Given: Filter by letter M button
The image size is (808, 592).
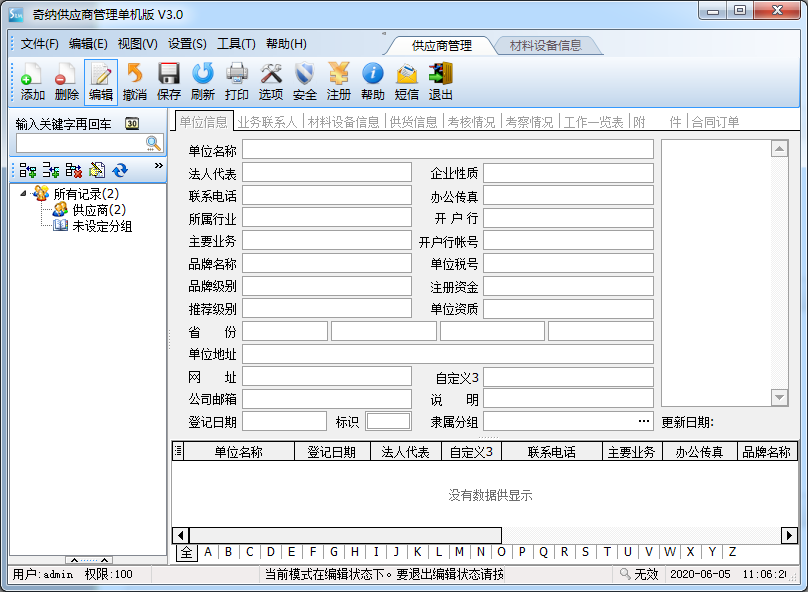Looking at the screenshot, I should [x=459, y=552].
